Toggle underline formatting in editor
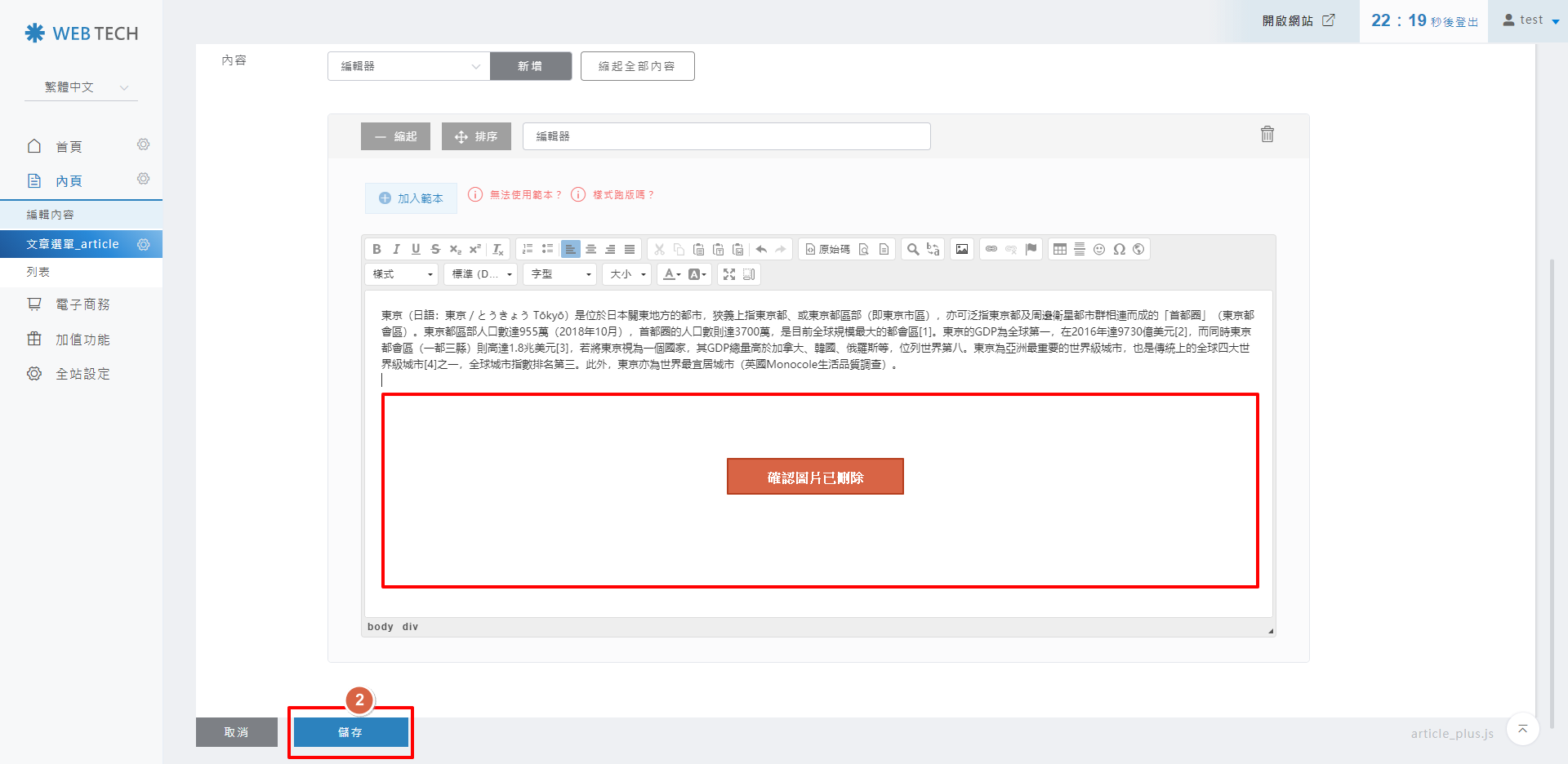 pos(416,249)
